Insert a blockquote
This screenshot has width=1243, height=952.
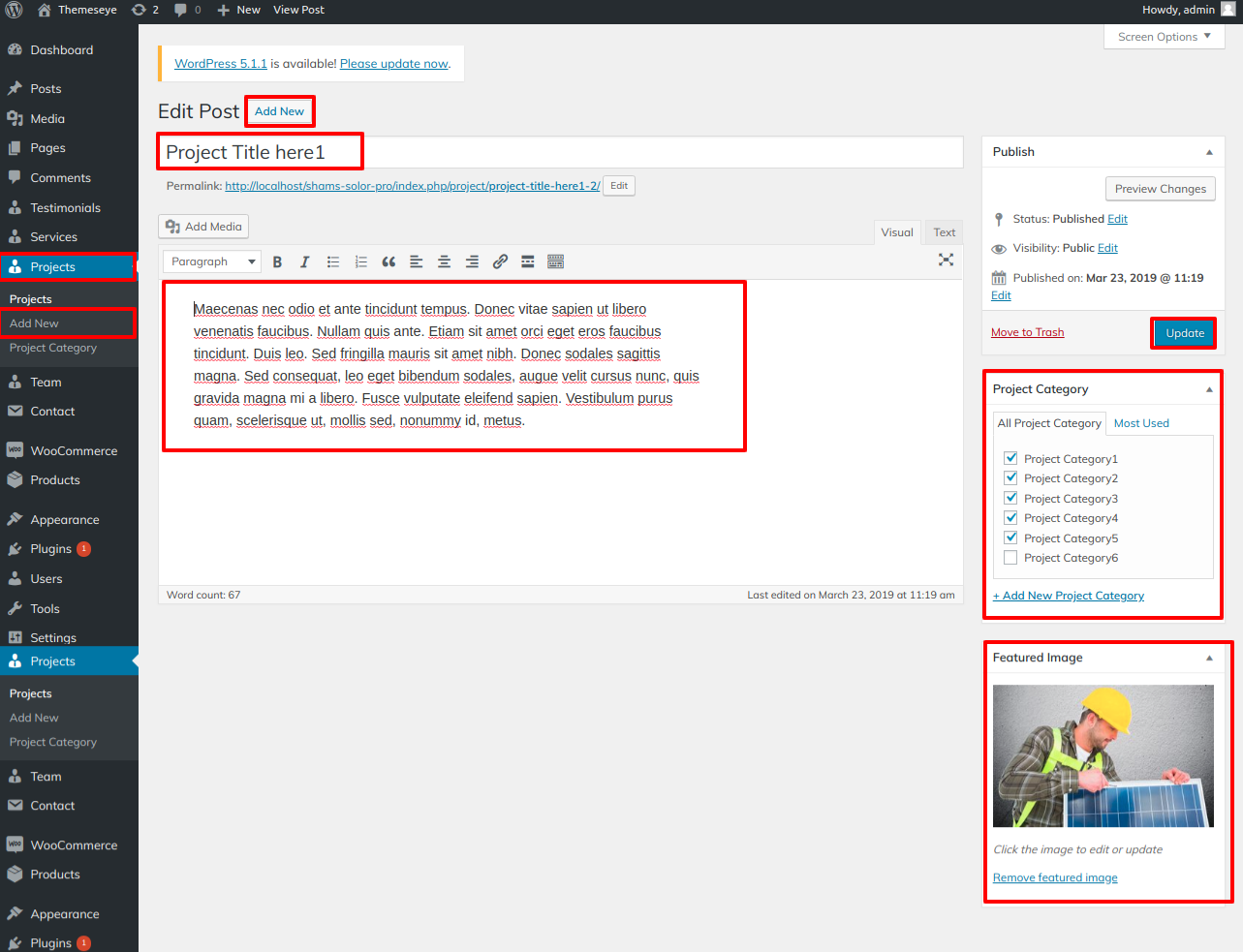point(388,261)
